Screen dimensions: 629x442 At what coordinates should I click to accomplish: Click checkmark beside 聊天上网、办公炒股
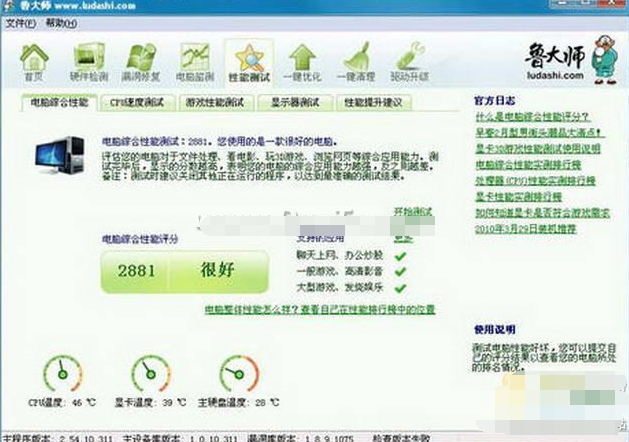coord(400,256)
